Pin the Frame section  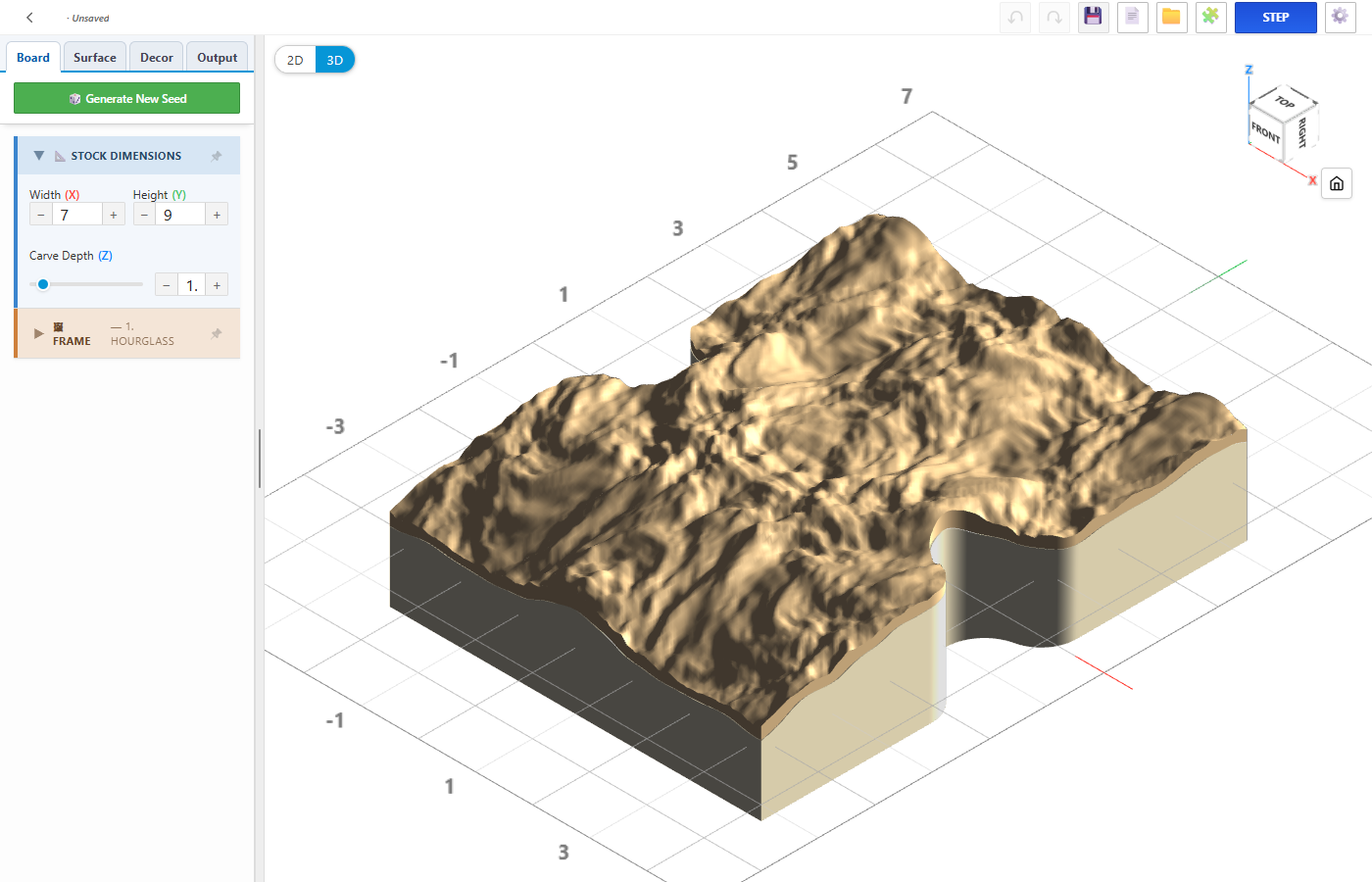(x=217, y=334)
